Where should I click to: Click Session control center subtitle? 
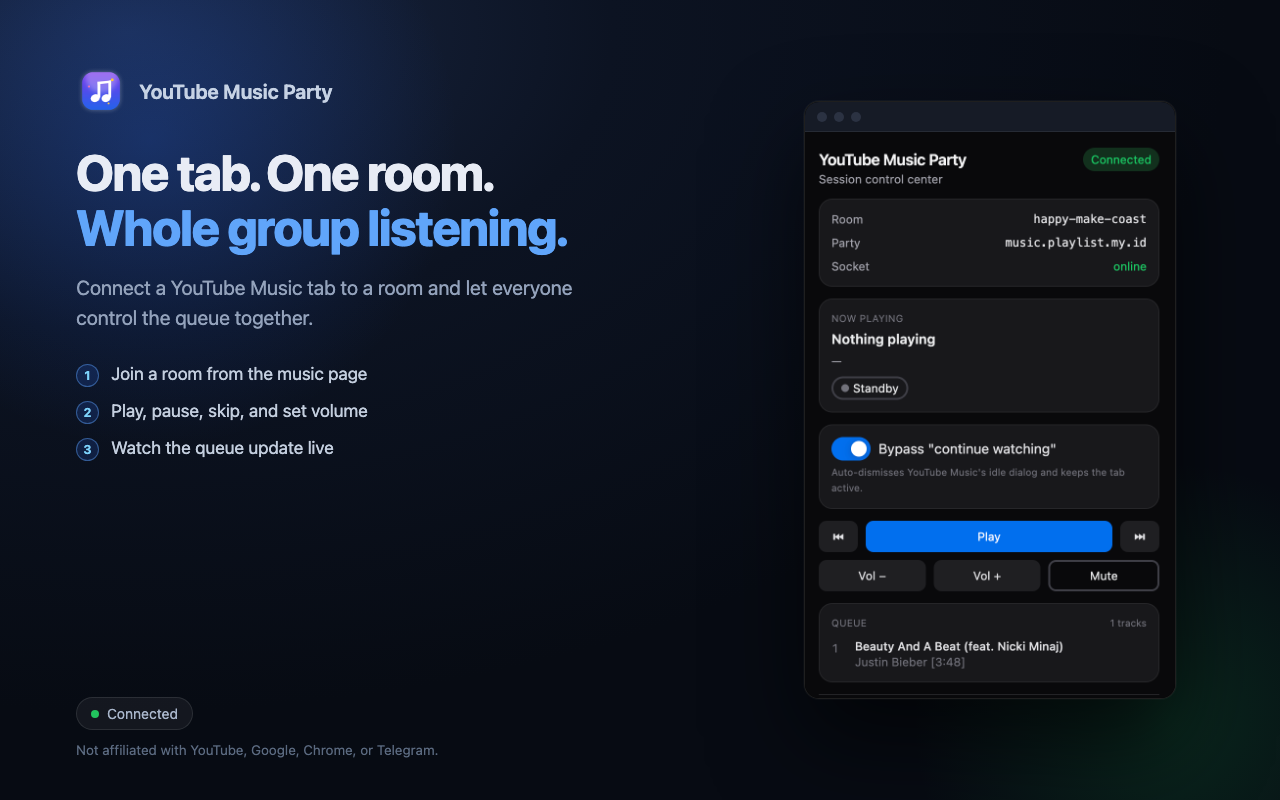pos(881,180)
